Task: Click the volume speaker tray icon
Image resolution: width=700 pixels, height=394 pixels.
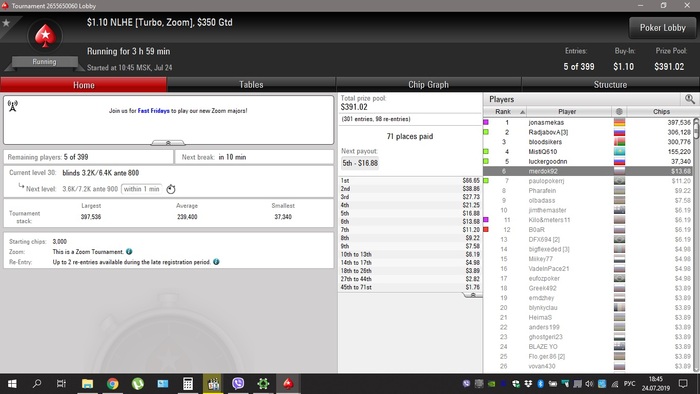Action: [x=589, y=384]
